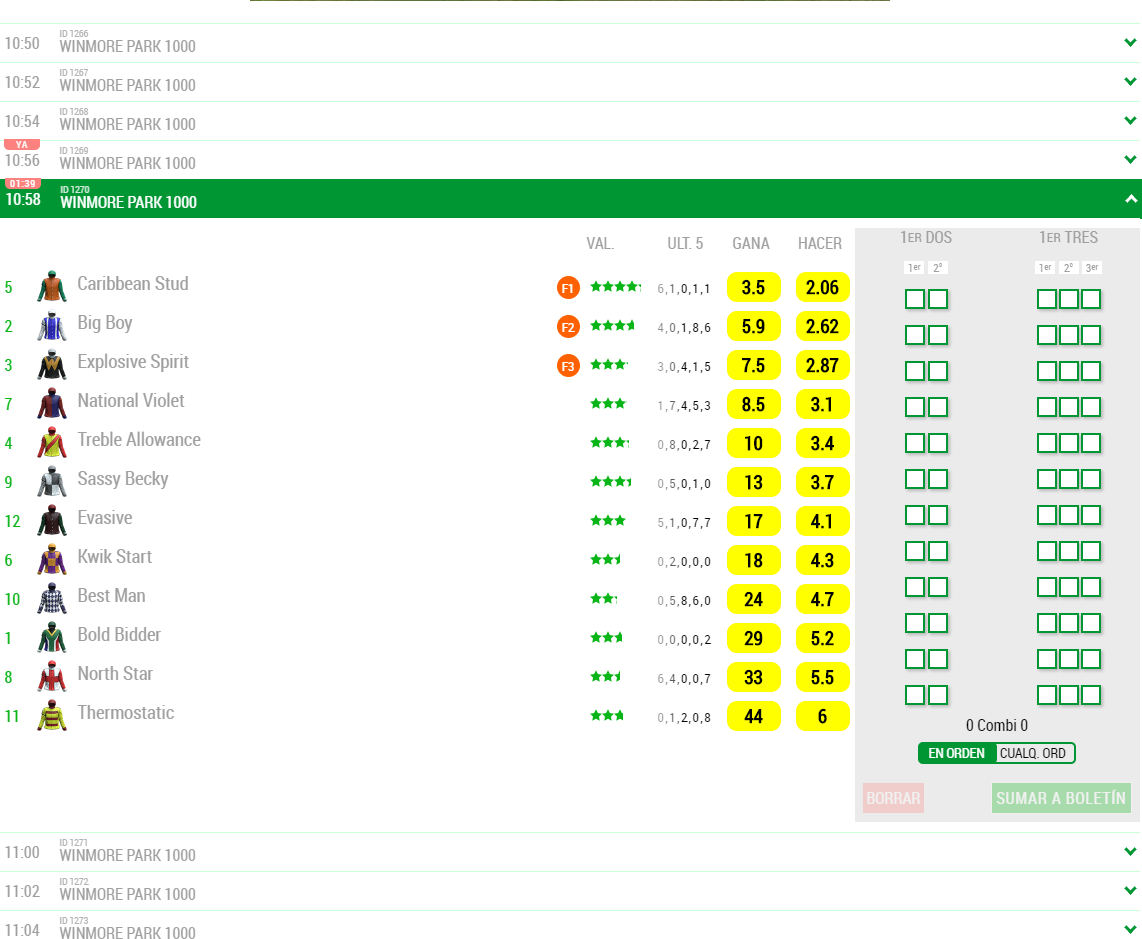Click North Star's jockey silk icon
Viewport: 1142px width, 939px height.
pos(52,675)
